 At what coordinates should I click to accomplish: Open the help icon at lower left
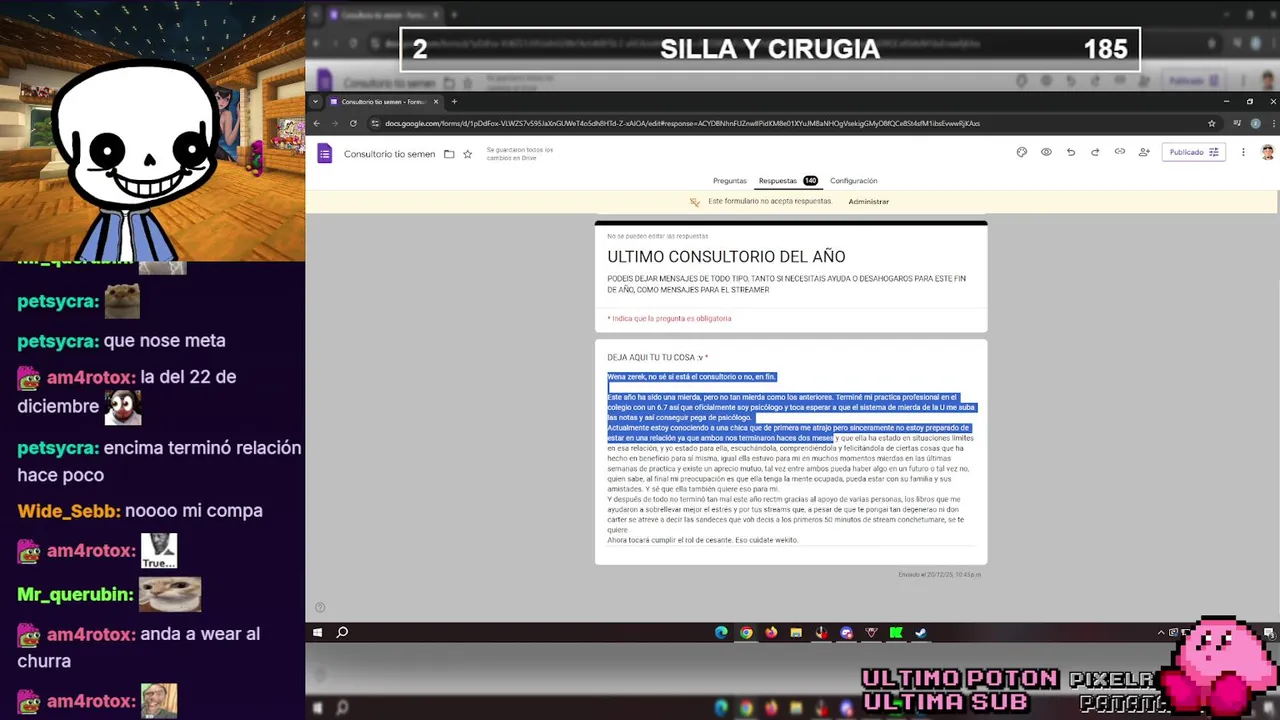[x=320, y=607]
